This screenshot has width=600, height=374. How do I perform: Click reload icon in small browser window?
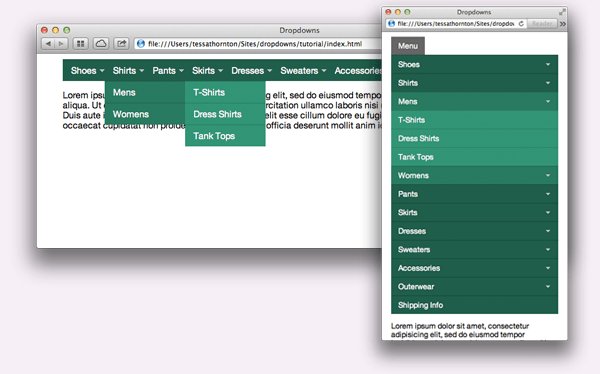[521, 24]
